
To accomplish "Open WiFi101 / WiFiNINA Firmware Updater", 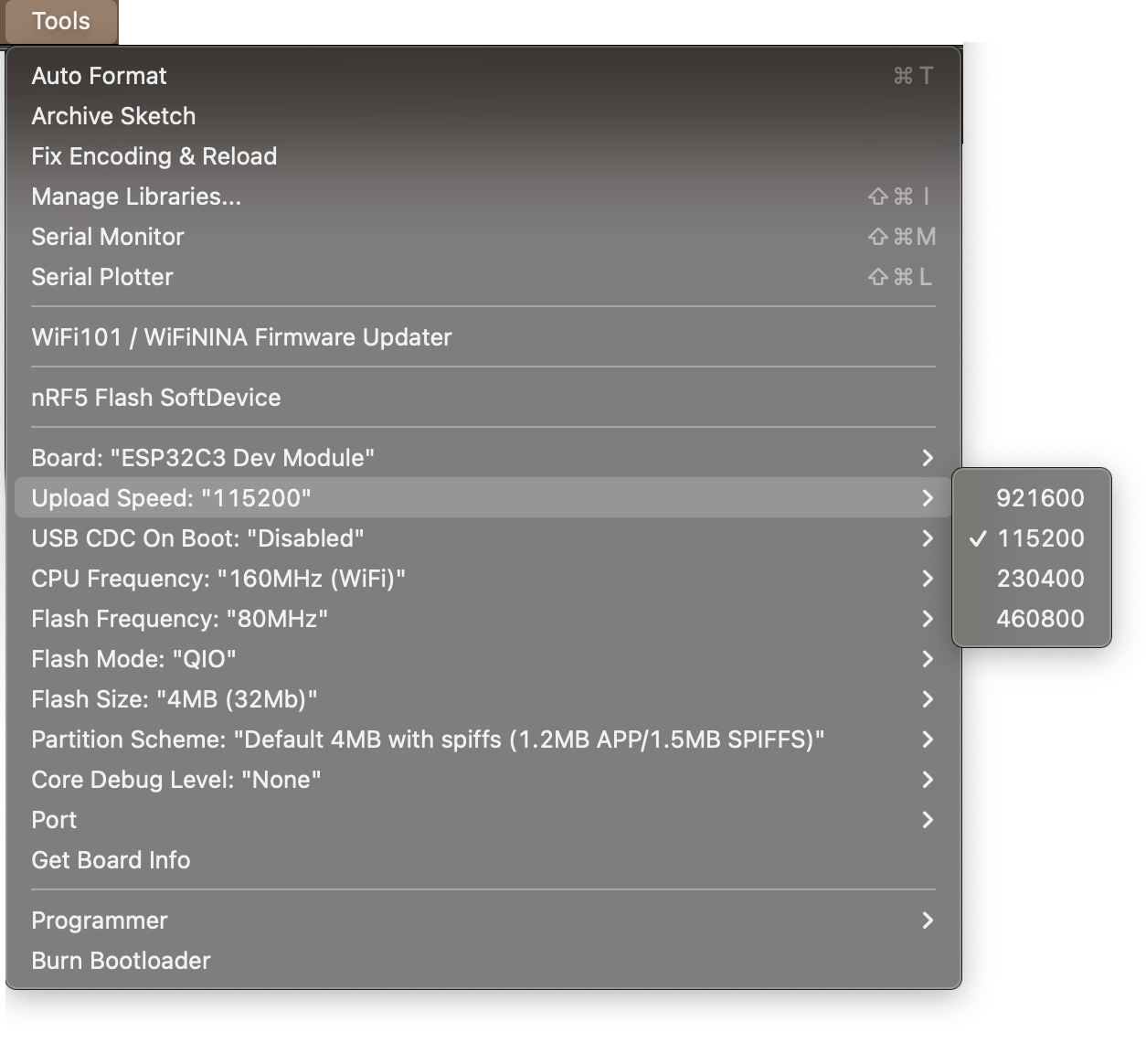I will point(241,337).
